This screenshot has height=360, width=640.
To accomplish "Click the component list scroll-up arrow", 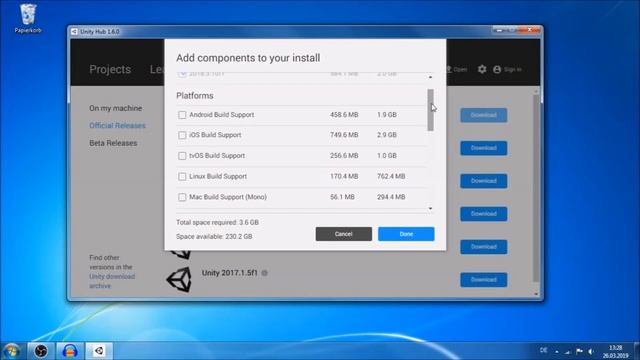I will pyautogui.click(x=430, y=77).
